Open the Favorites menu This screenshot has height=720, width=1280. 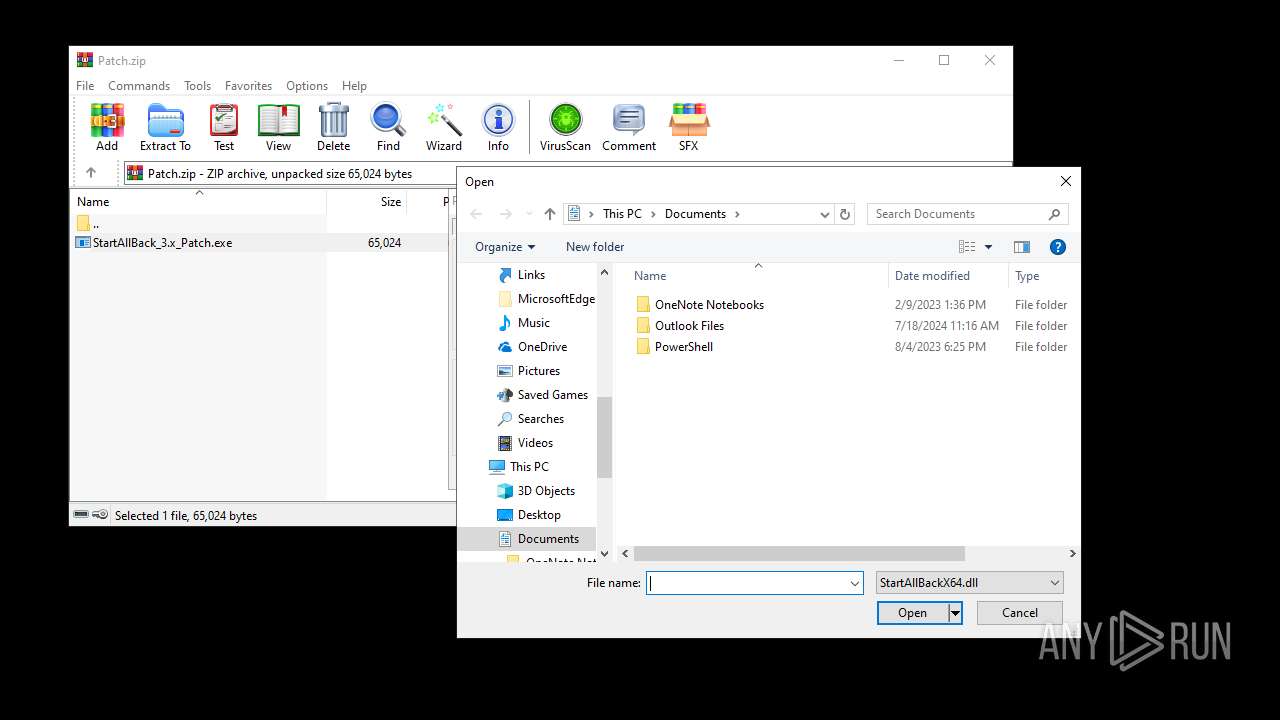pyautogui.click(x=248, y=86)
